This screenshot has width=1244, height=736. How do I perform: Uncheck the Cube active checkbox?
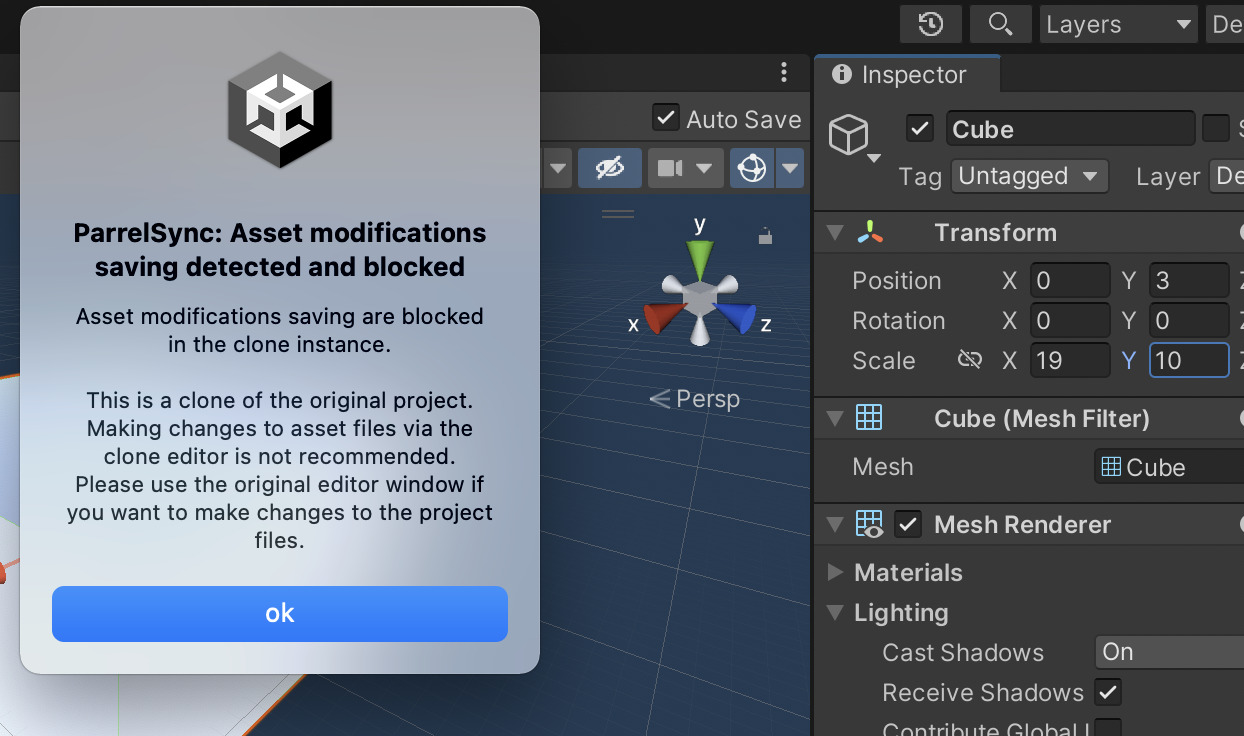pyautogui.click(x=919, y=128)
